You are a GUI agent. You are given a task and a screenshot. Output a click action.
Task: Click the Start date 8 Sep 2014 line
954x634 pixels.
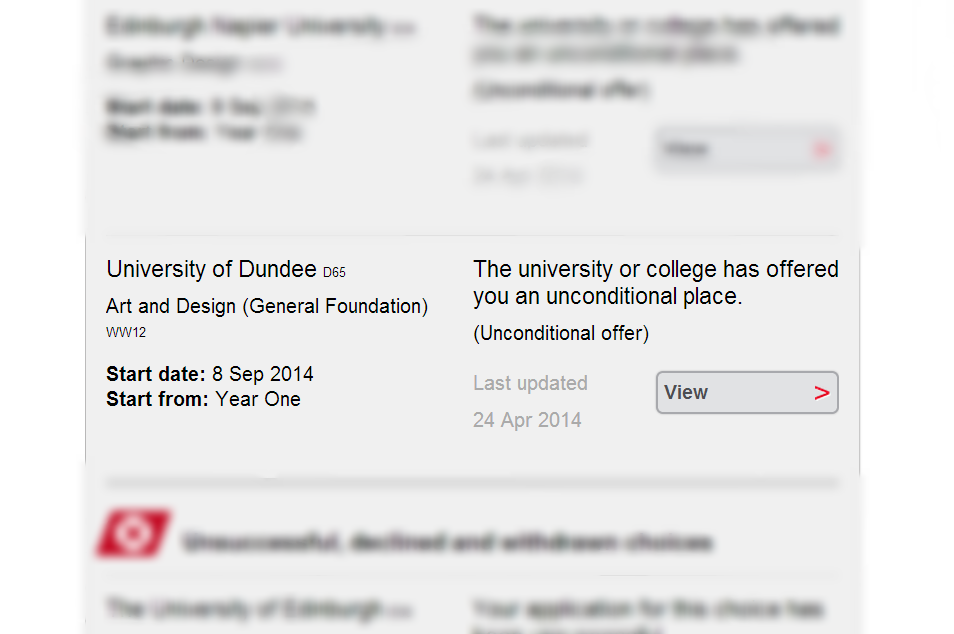(210, 374)
